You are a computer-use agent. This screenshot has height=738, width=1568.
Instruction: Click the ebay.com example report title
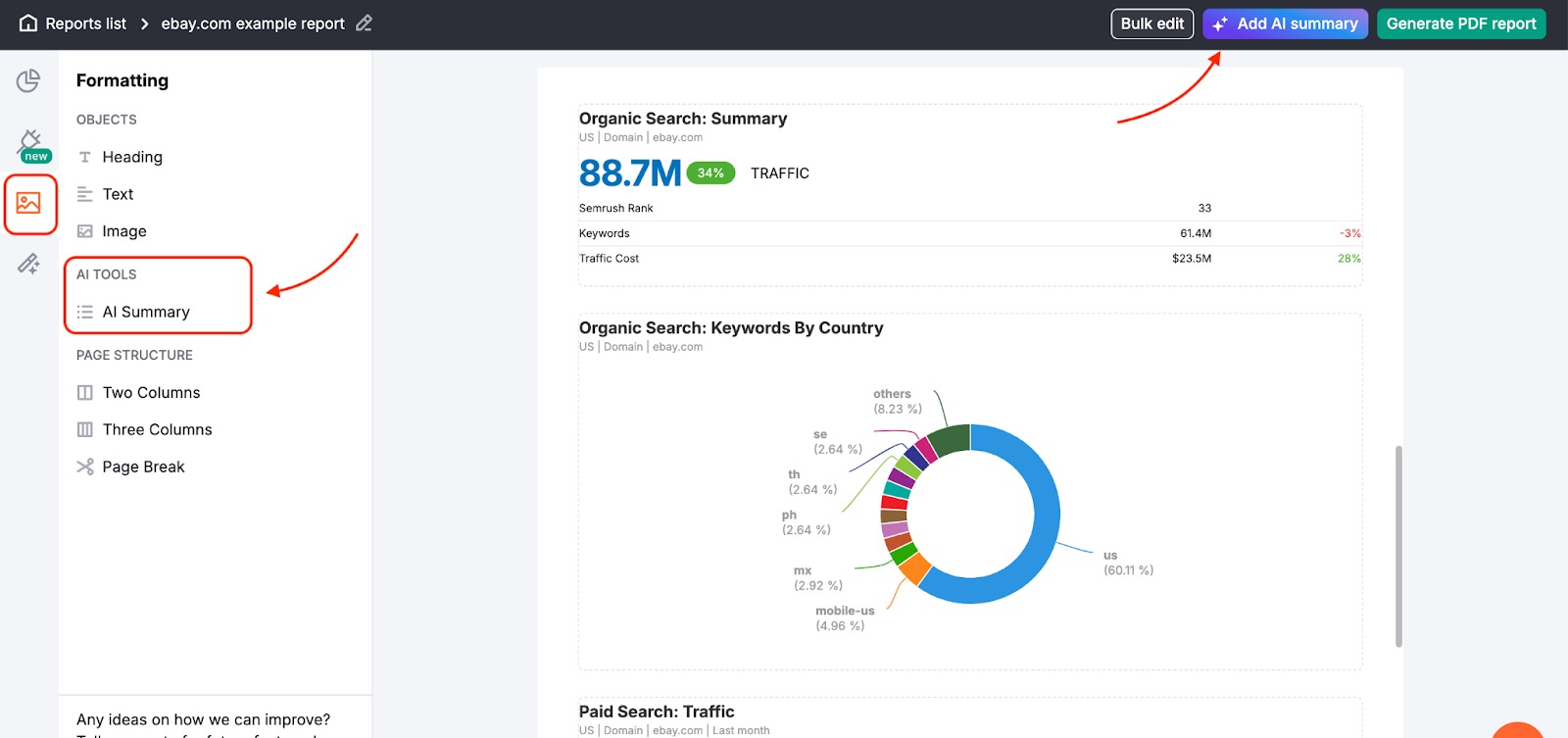coord(253,24)
